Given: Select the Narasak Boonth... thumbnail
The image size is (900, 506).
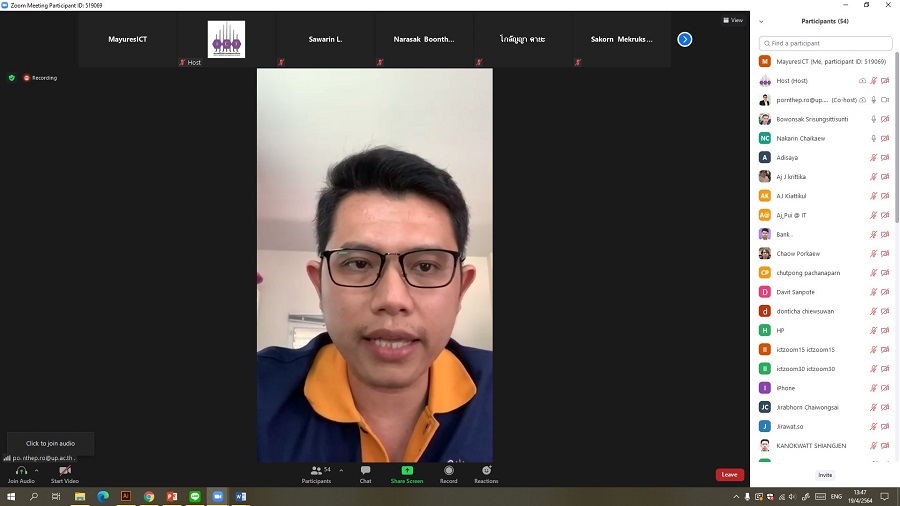Looking at the screenshot, I should pos(424,39).
